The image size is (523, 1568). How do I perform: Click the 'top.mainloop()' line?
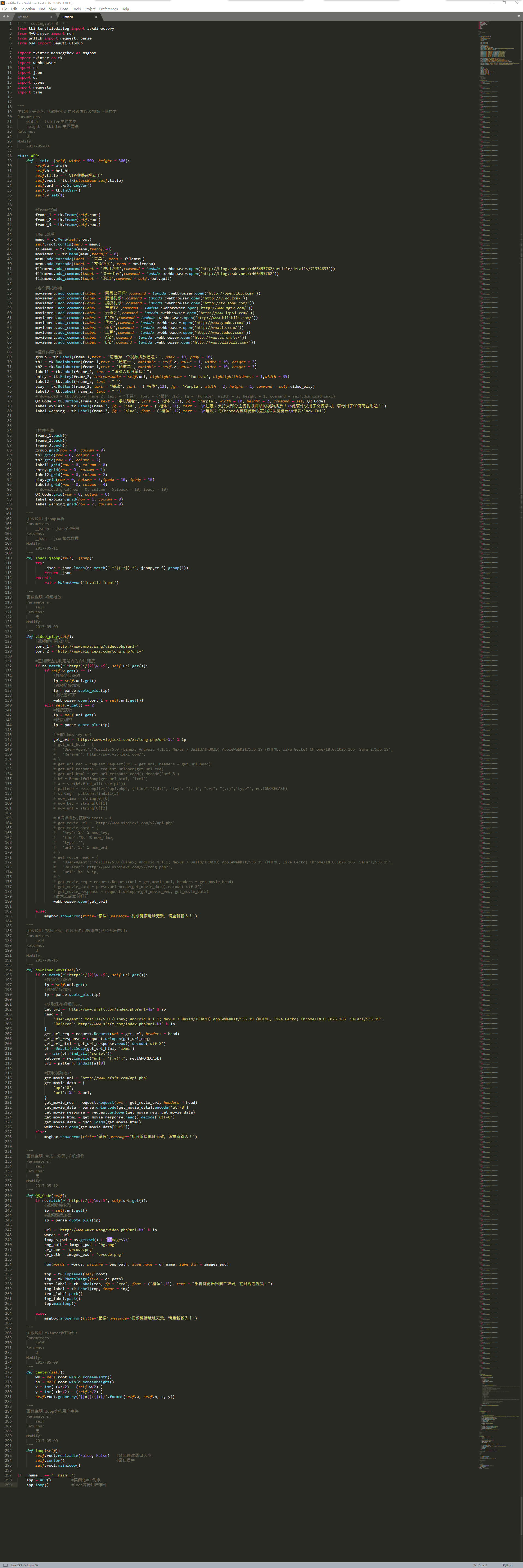pos(60,1303)
